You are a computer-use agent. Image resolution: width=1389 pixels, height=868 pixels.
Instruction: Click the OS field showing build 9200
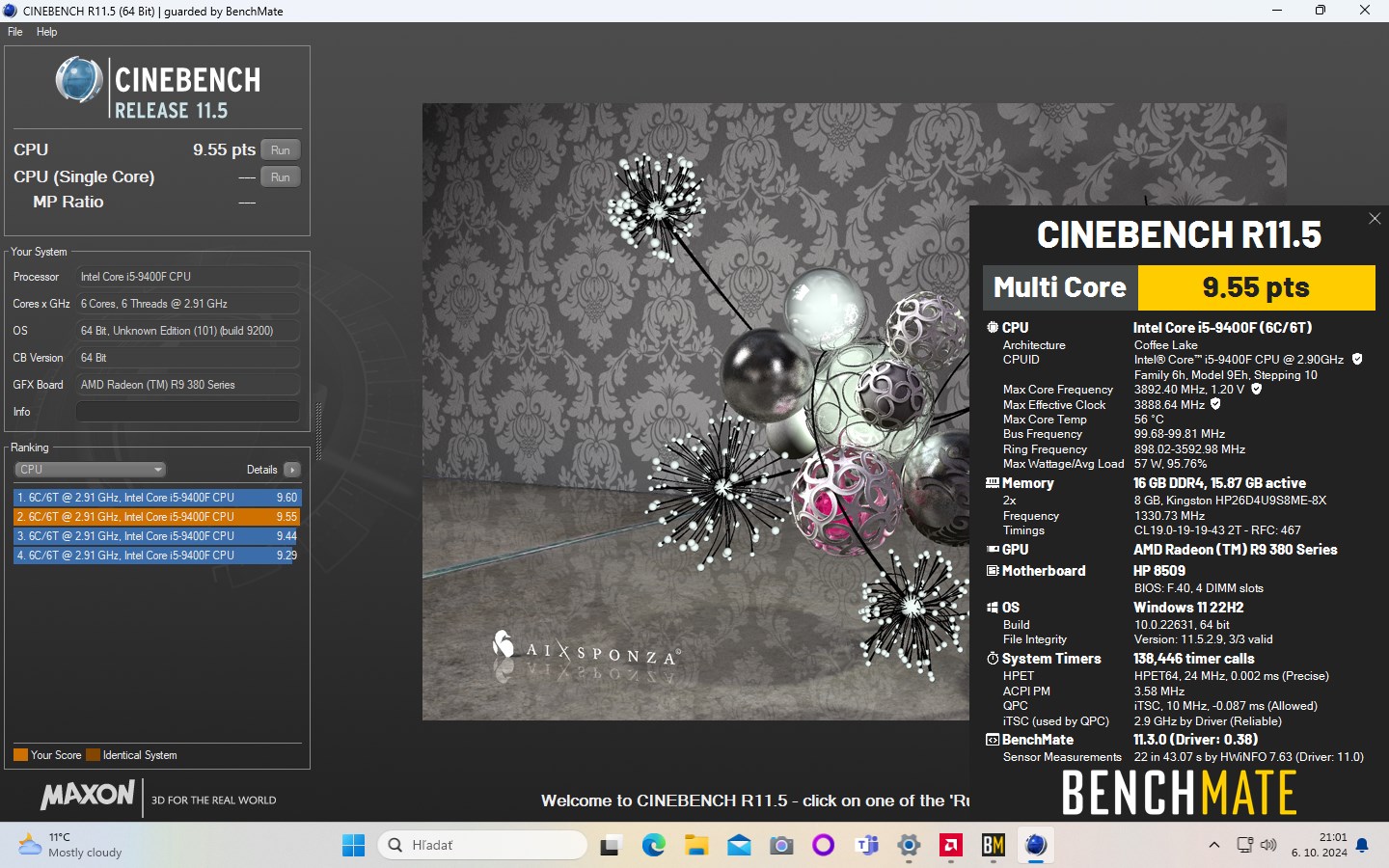click(x=188, y=331)
